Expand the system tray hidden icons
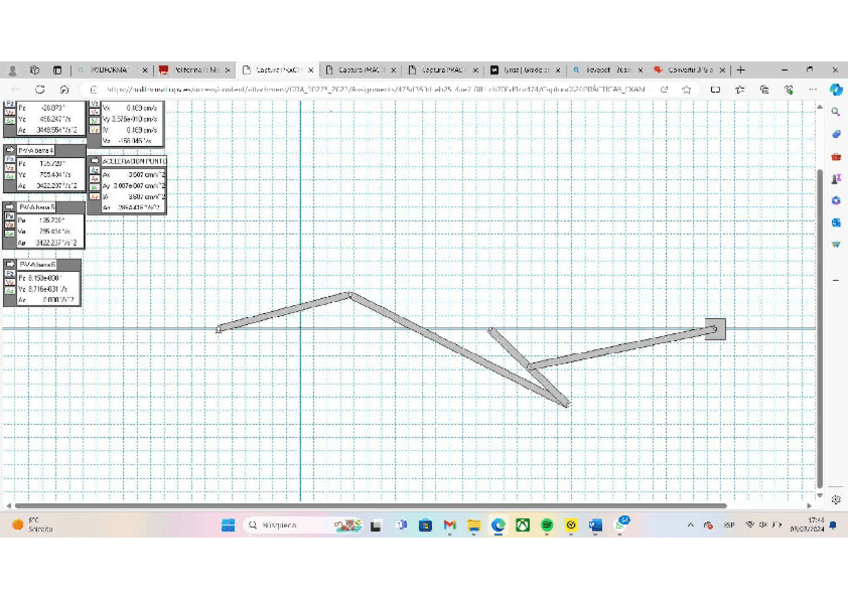The width and height of the screenshot is (848, 599). 690,525
